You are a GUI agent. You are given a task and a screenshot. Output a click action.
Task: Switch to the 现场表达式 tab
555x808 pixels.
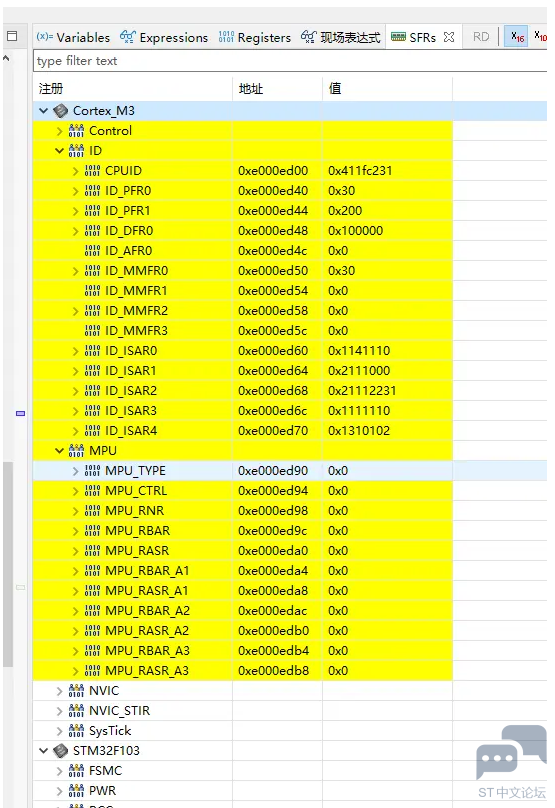(x=341, y=37)
